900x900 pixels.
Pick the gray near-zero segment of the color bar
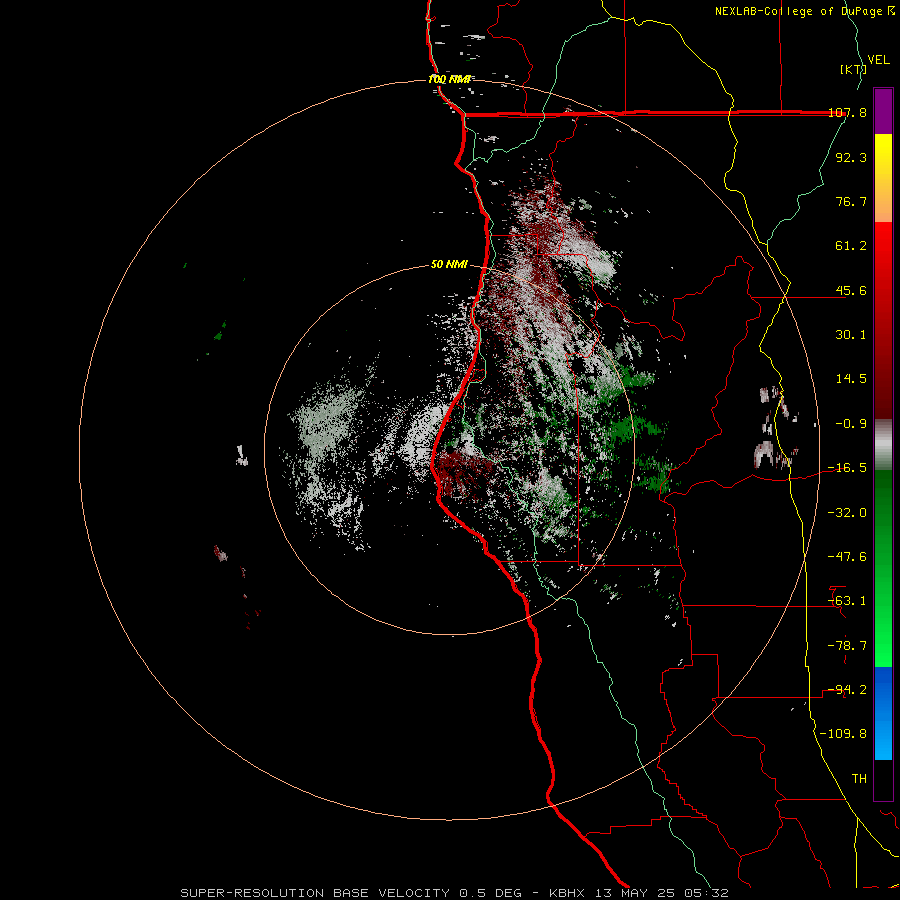tap(883, 444)
